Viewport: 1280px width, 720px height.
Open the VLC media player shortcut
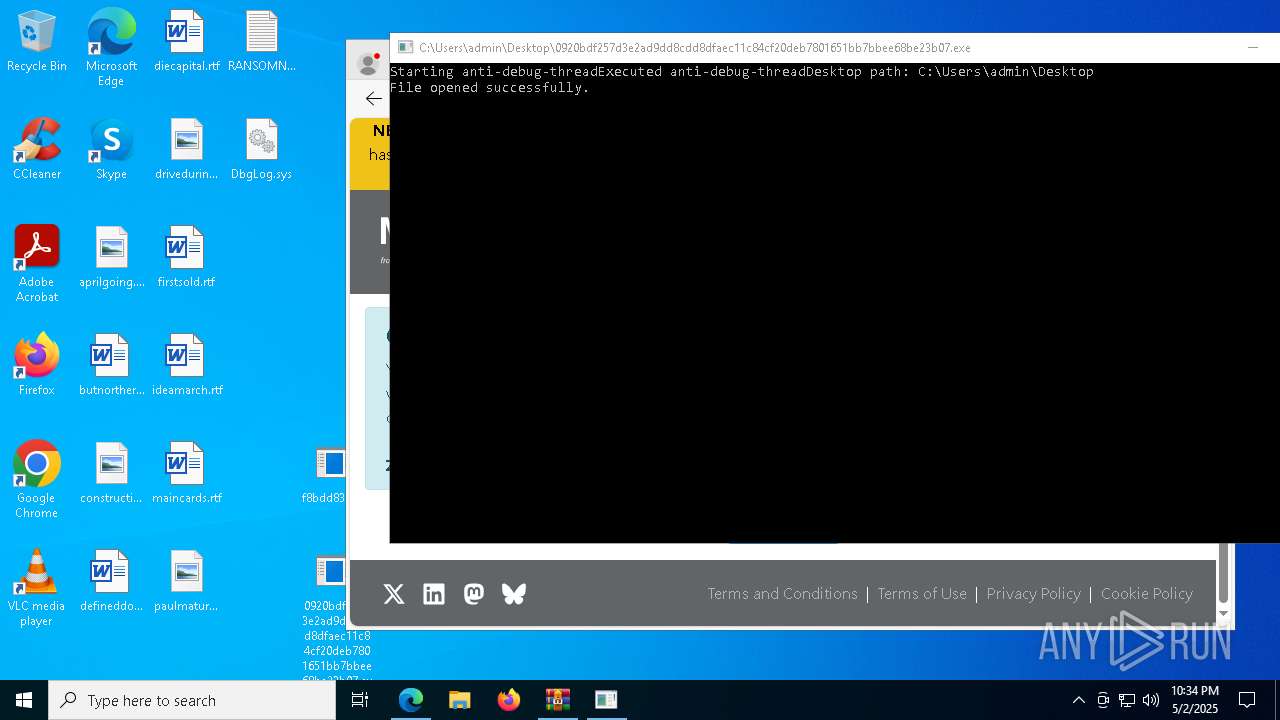click(36, 588)
